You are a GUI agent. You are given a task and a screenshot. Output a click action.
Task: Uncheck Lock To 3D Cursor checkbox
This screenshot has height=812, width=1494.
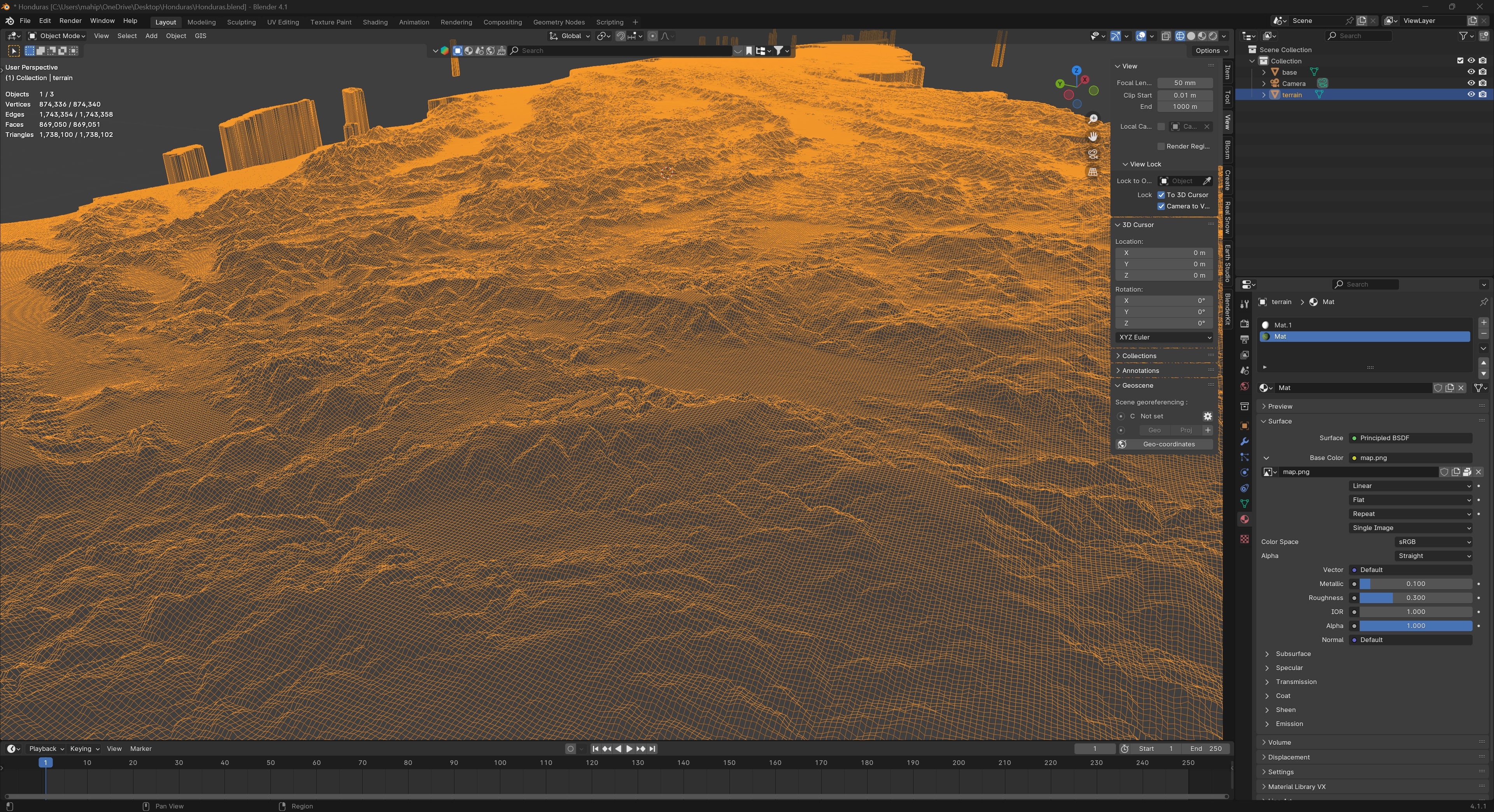pyautogui.click(x=1161, y=195)
